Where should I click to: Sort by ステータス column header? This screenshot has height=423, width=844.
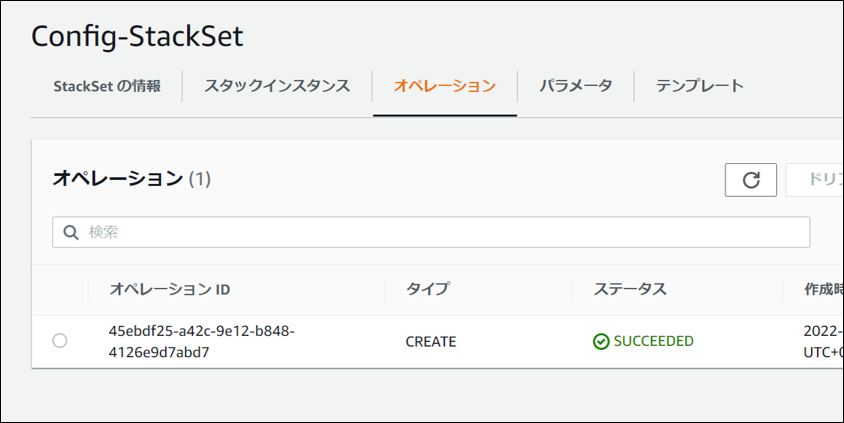click(x=630, y=290)
